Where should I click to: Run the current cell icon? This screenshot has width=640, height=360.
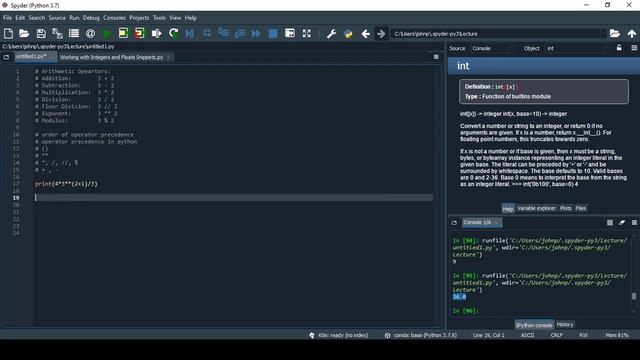(x=123, y=33)
